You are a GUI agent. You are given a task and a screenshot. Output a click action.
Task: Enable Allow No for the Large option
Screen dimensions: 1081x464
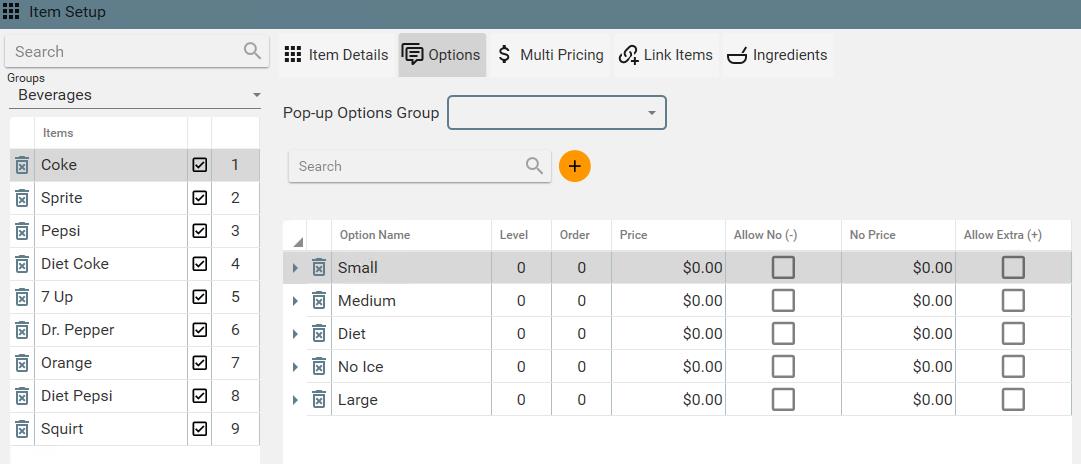[783, 400]
